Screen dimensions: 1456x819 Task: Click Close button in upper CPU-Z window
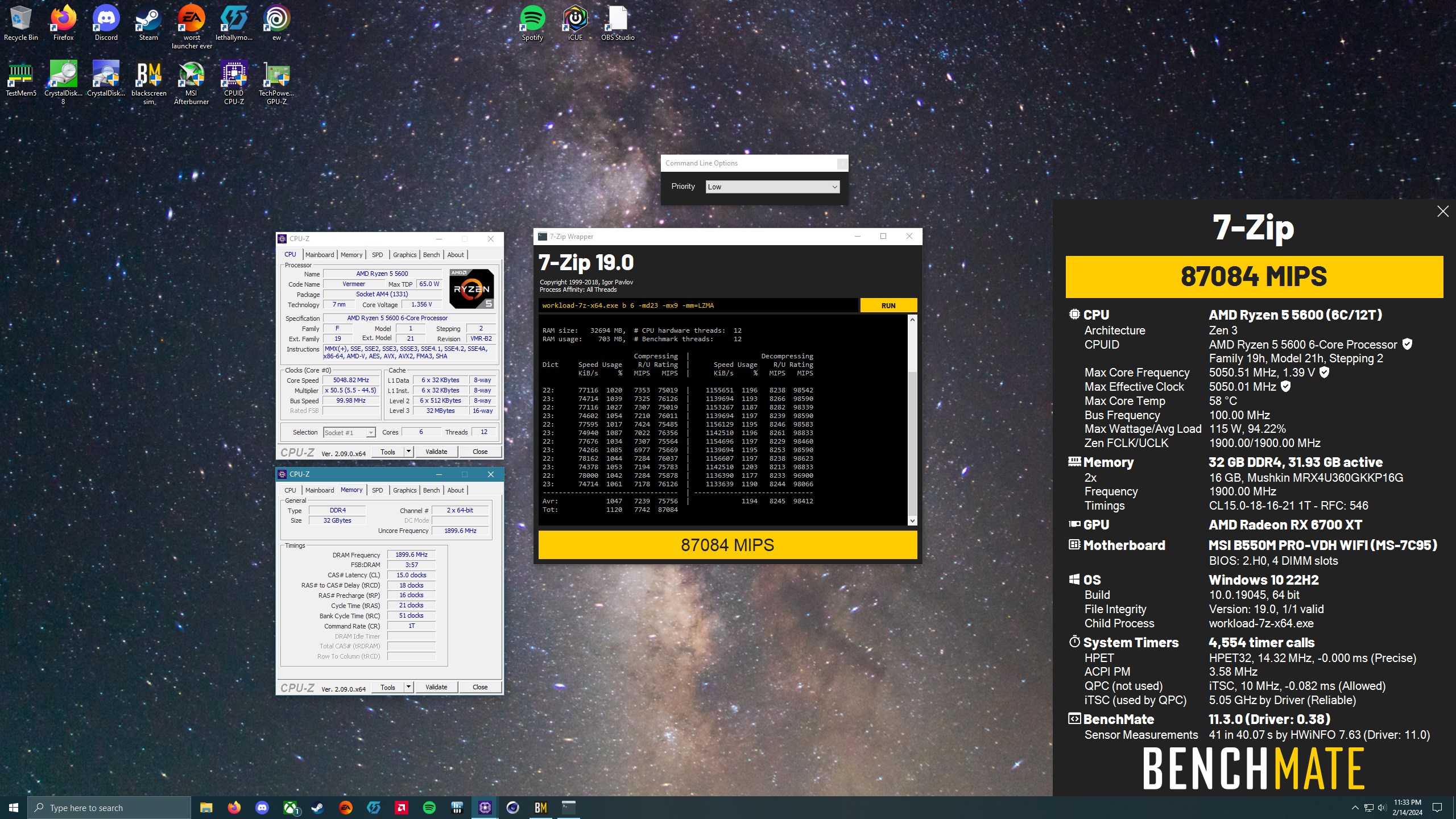point(480,452)
